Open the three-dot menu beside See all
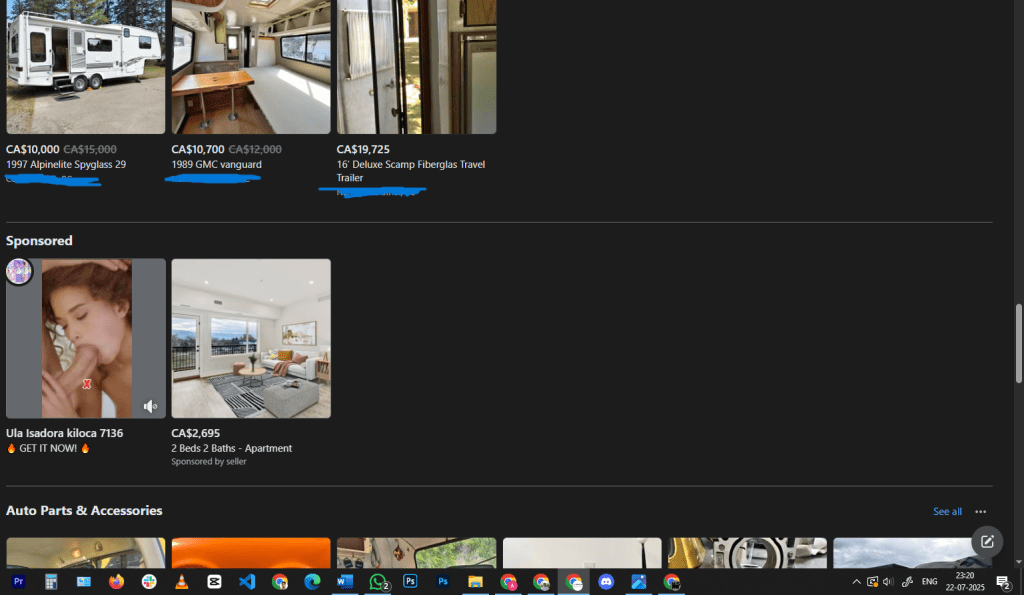The width and height of the screenshot is (1024, 595). click(x=980, y=512)
